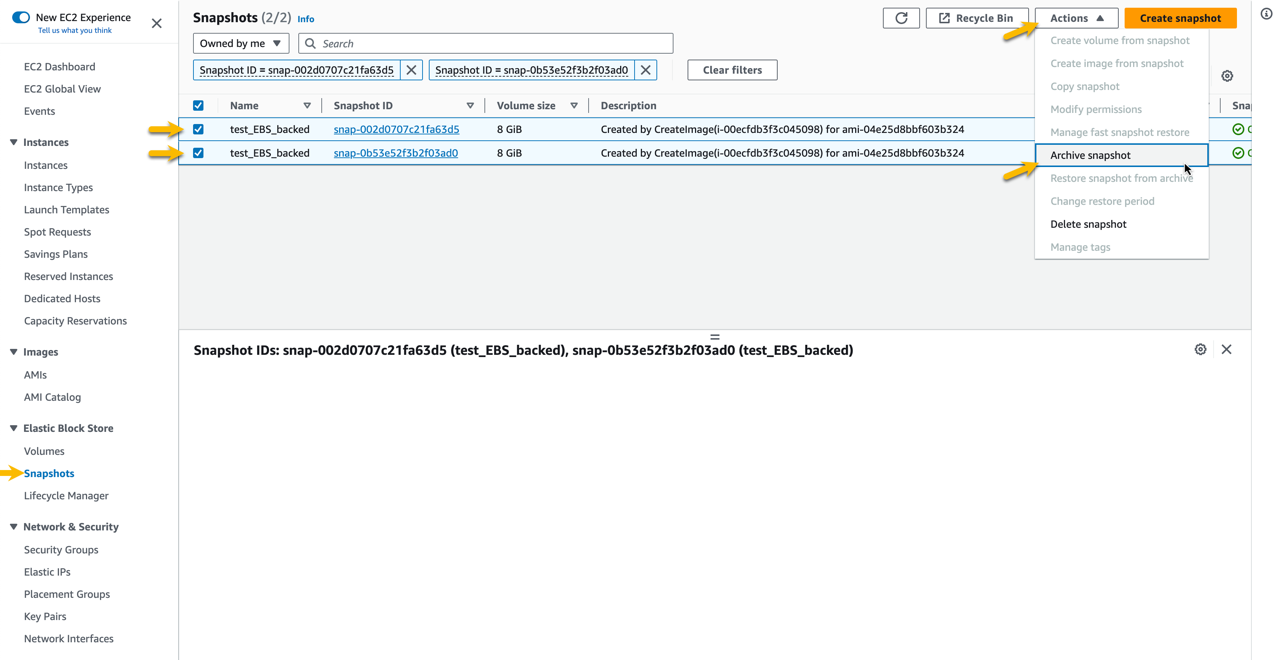
Task: Uncheck snapshot snap-0b53e52f3b2f03ad0 row
Action: (x=198, y=153)
